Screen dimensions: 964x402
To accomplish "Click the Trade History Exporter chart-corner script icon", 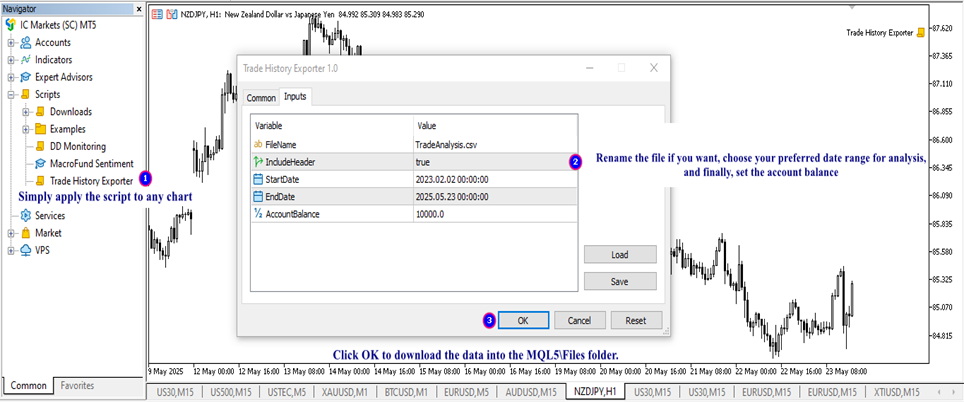I will [x=920, y=33].
